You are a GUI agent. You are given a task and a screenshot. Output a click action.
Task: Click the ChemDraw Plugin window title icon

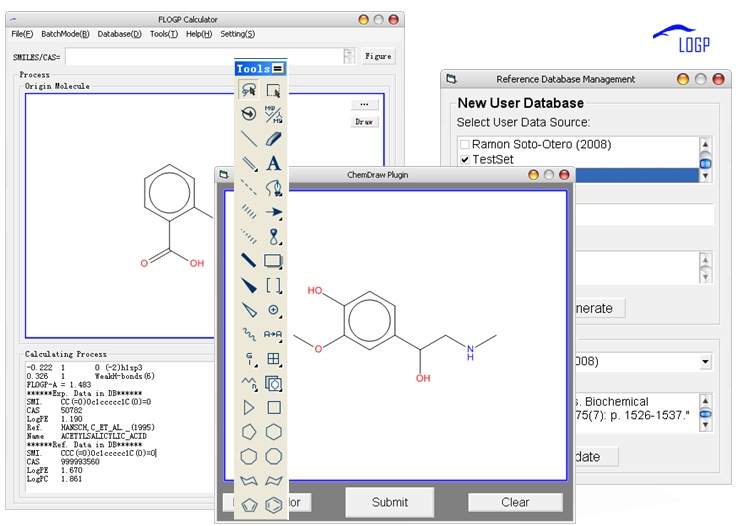click(x=224, y=175)
